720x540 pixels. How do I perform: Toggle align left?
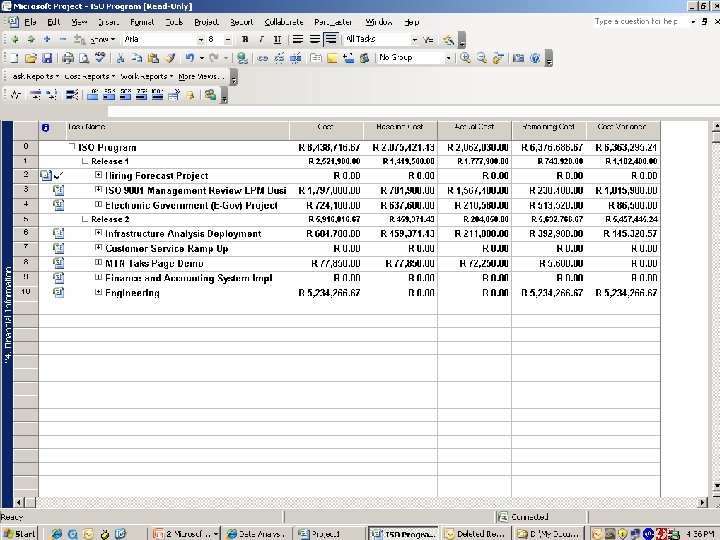298,39
